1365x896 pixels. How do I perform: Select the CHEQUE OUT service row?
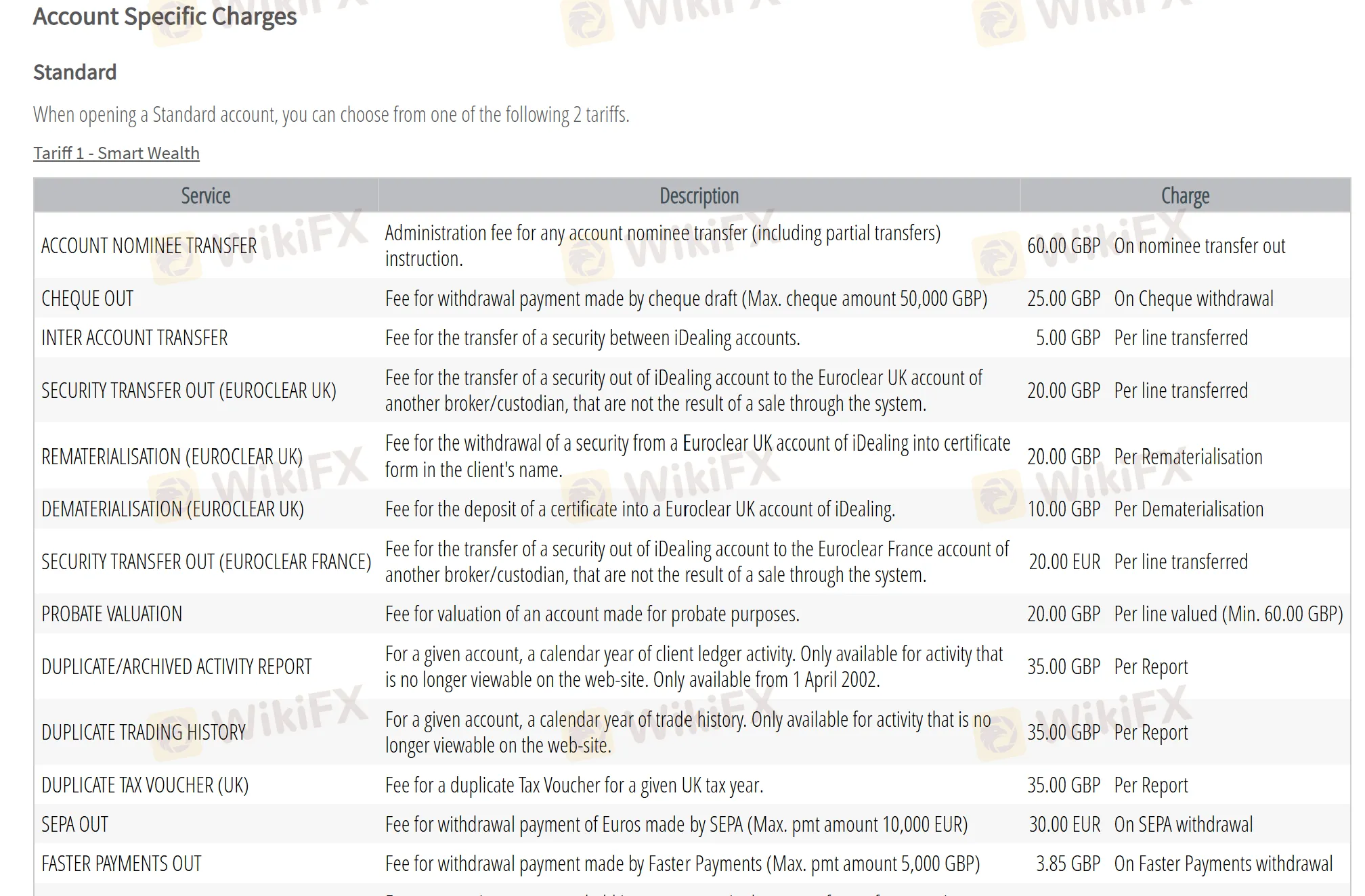tap(87, 298)
